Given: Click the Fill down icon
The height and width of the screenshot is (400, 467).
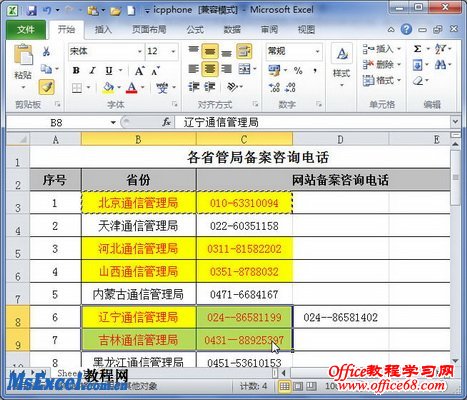Looking at the screenshot, I should pyautogui.click(x=418, y=65).
